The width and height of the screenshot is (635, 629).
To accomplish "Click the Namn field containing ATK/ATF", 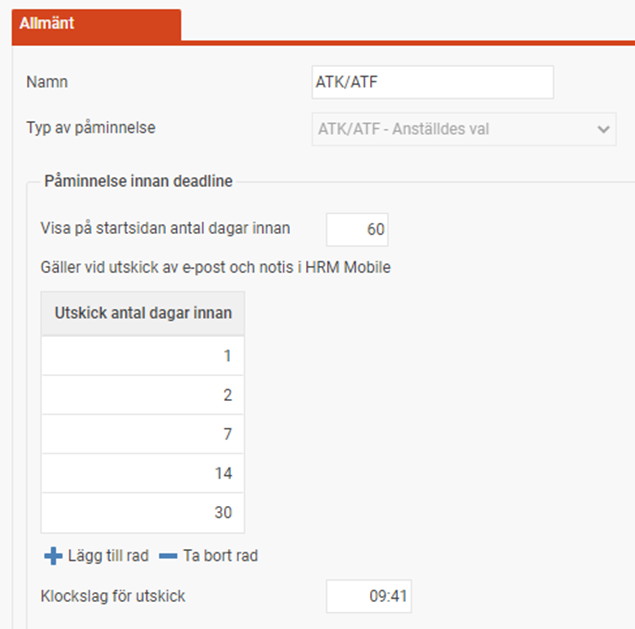I will tap(432, 83).
